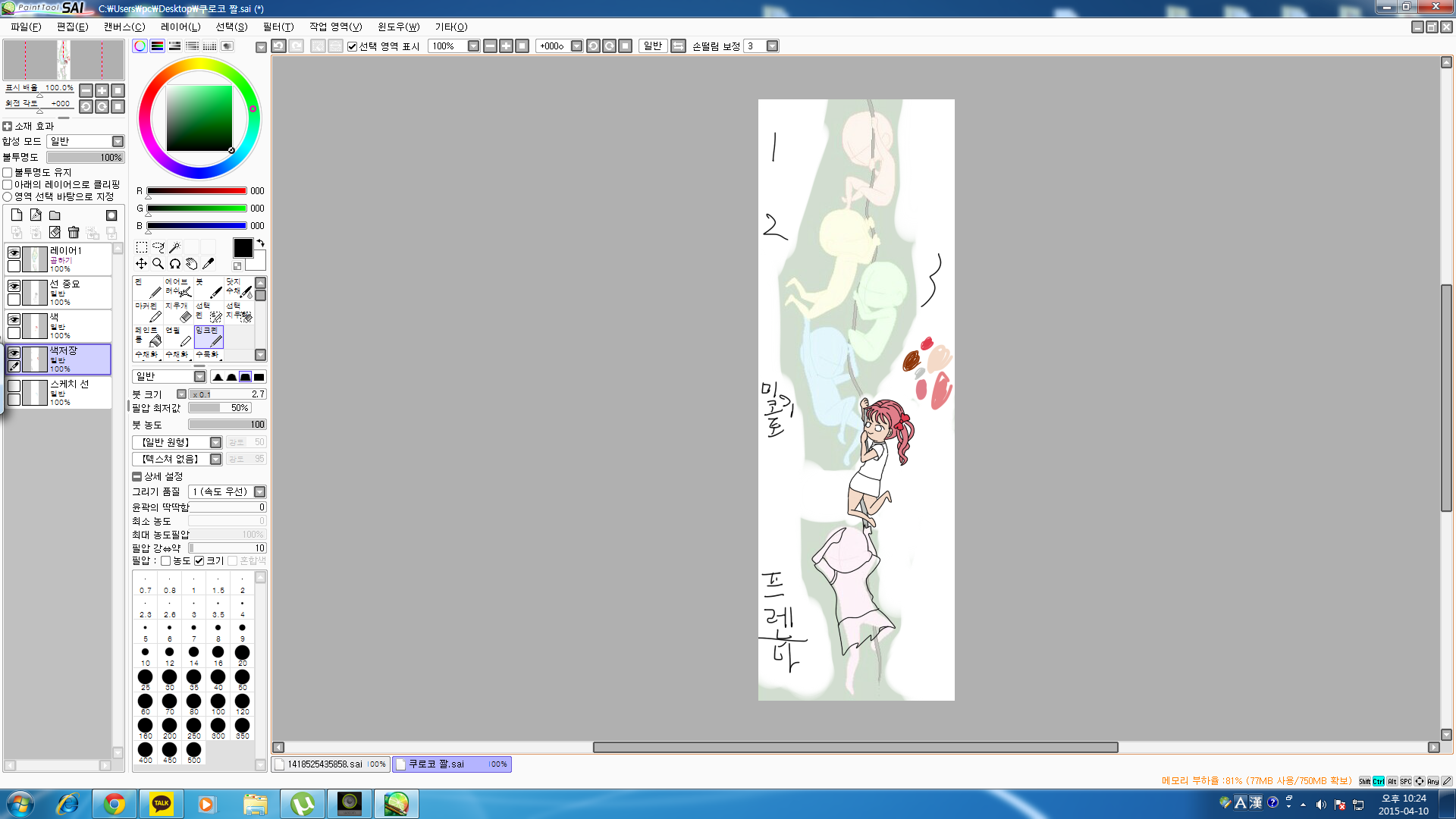Choose the 지우개 eraser brush
This screenshot has height=819, width=1456.
[x=178, y=312]
